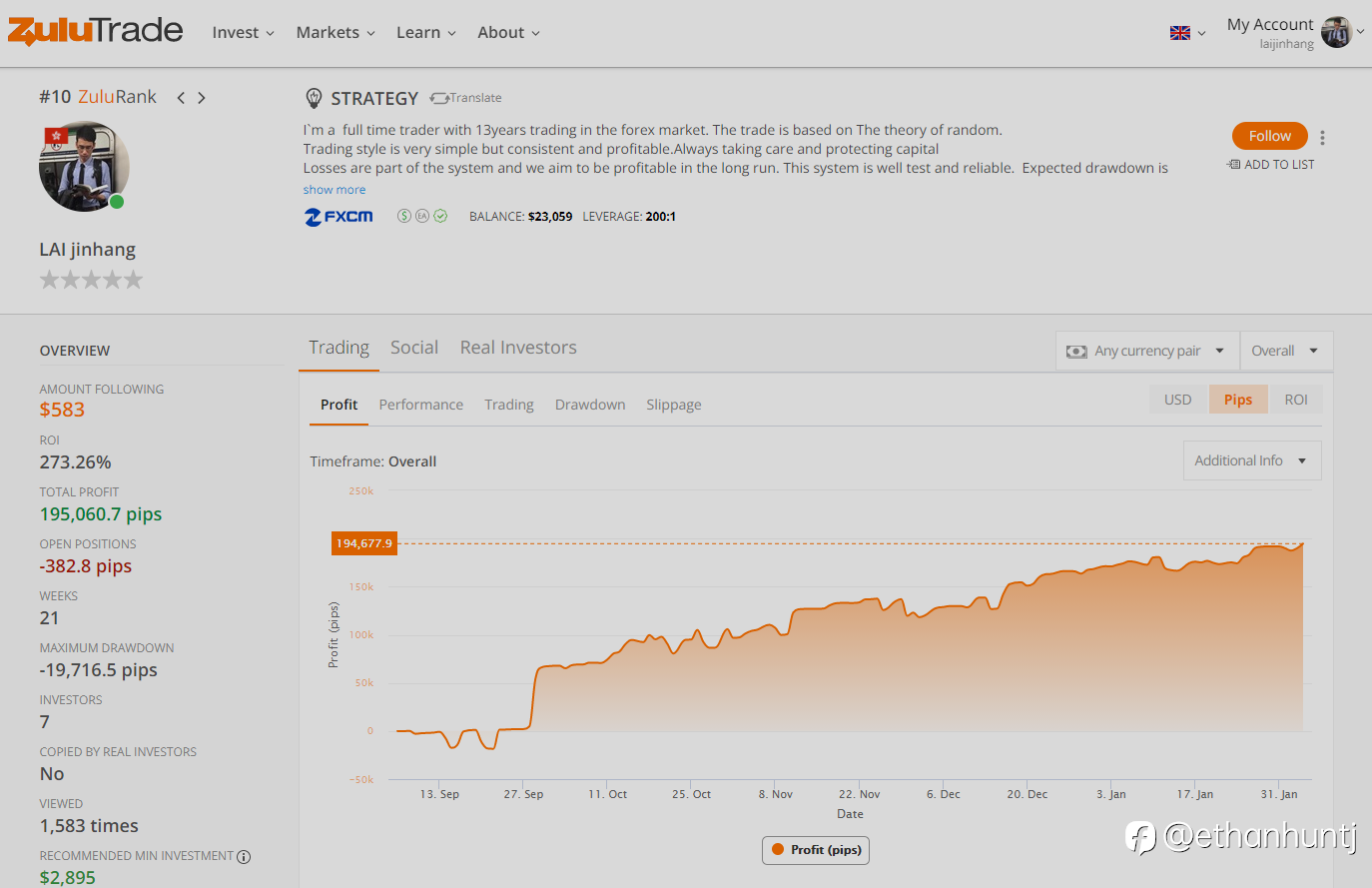Screen dimensions: 1372x888
Task: Switch to the main Trading tab
Action: (339, 348)
